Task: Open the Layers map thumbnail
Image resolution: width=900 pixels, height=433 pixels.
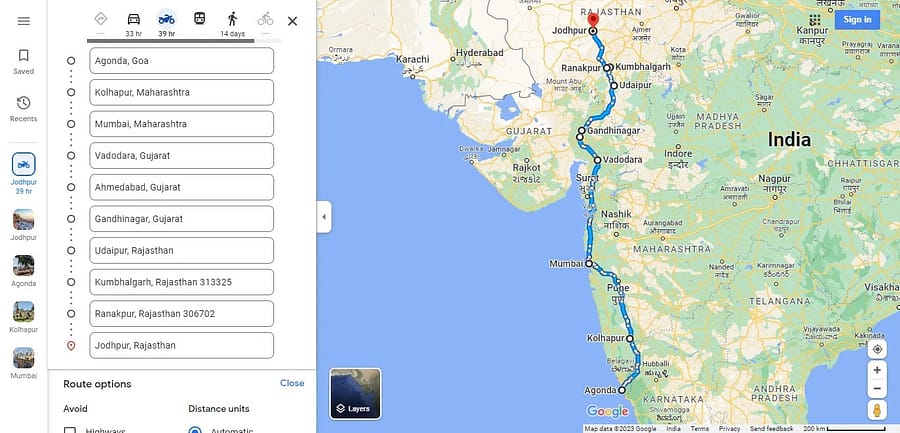Action: point(355,394)
